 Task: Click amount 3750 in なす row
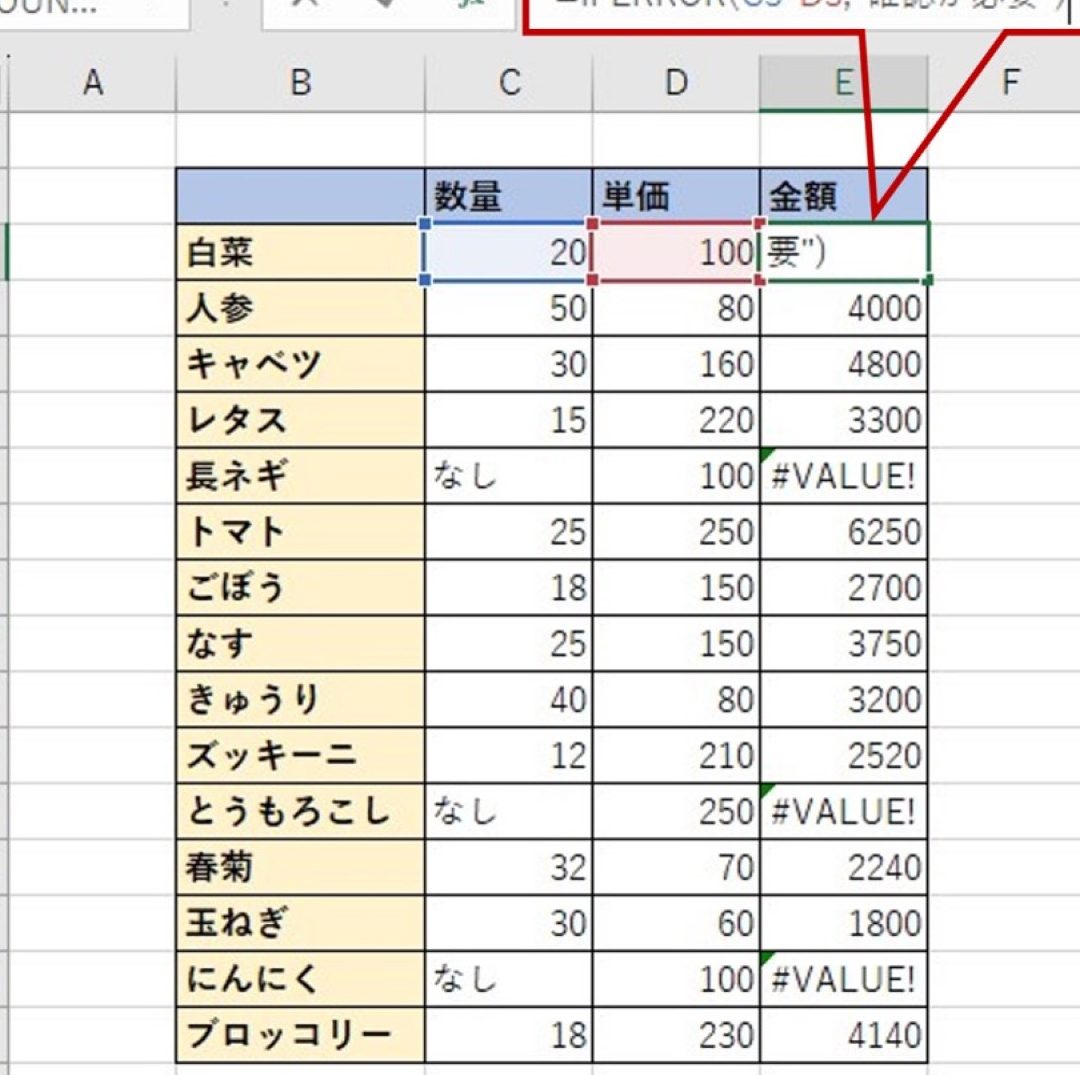tap(844, 644)
